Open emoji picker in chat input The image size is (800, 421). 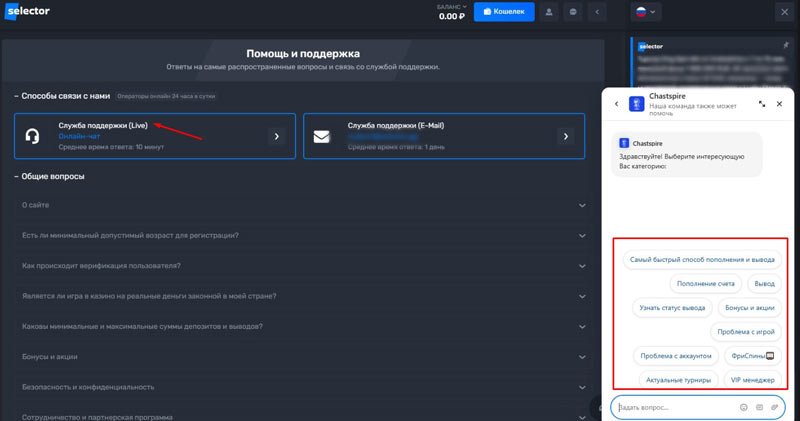[x=744, y=407]
